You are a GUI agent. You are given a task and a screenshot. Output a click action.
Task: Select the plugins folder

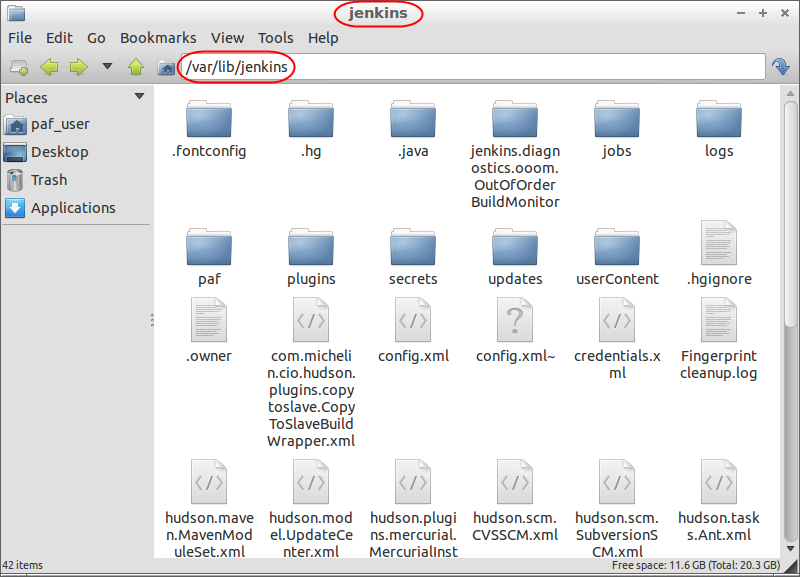[311, 257]
